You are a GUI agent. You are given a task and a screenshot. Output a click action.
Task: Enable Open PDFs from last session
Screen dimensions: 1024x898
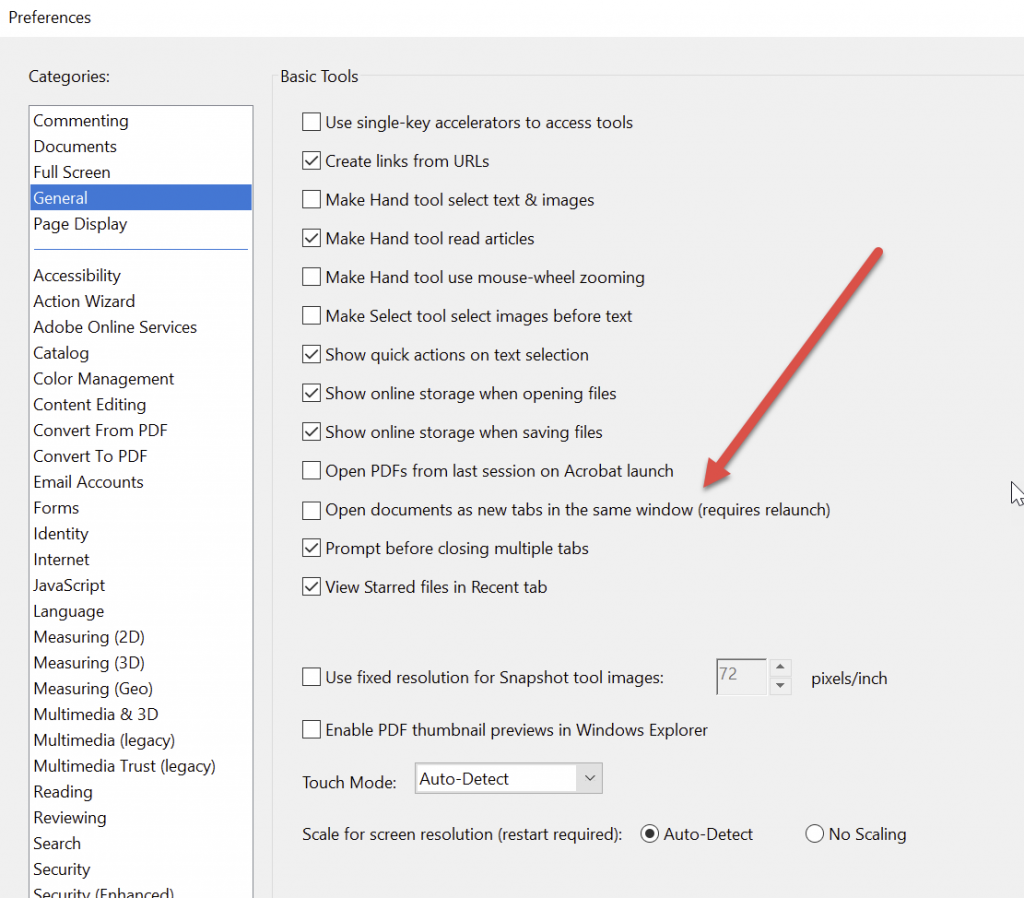313,471
